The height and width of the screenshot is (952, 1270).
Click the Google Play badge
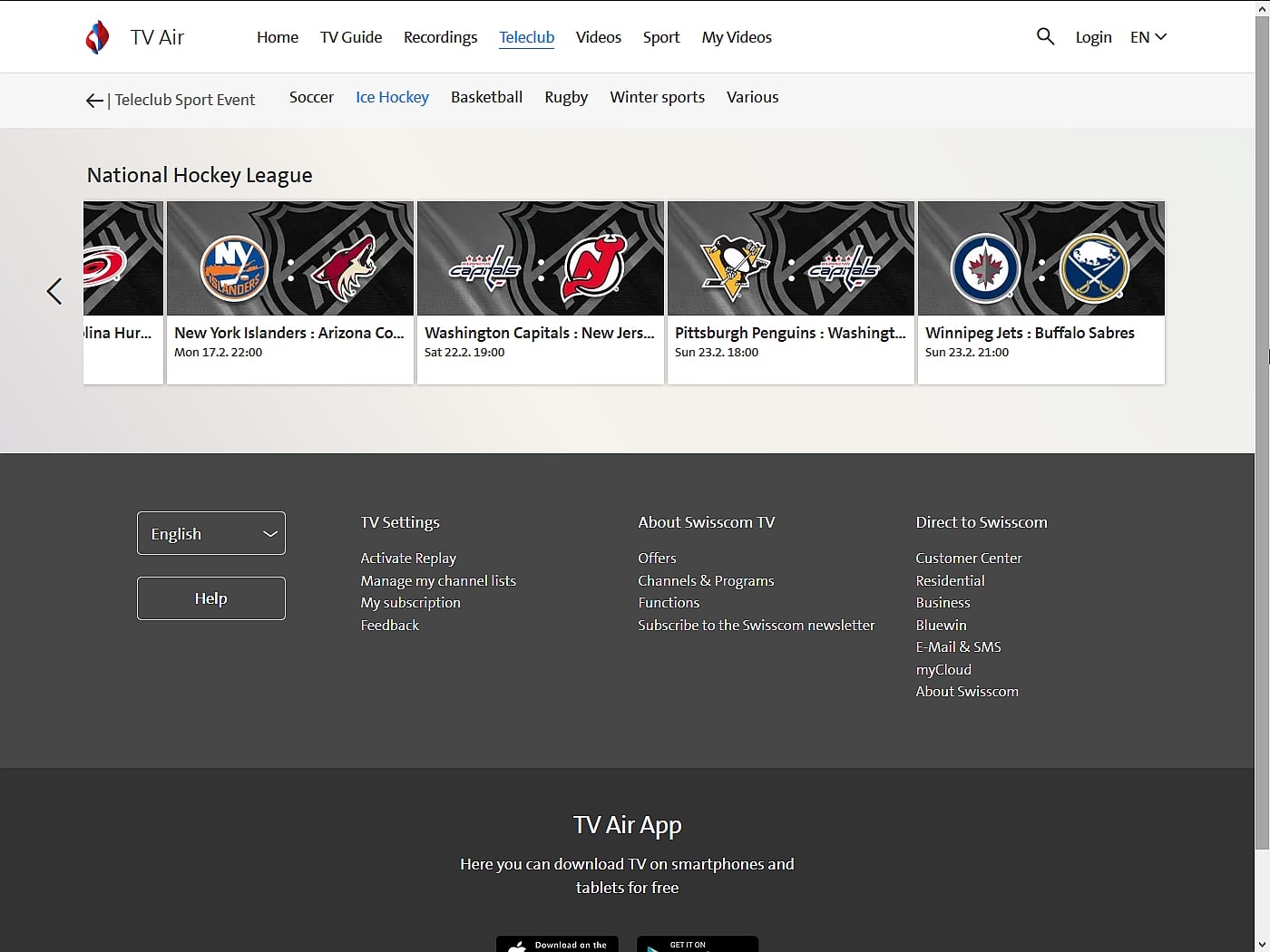pyautogui.click(x=697, y=946)
